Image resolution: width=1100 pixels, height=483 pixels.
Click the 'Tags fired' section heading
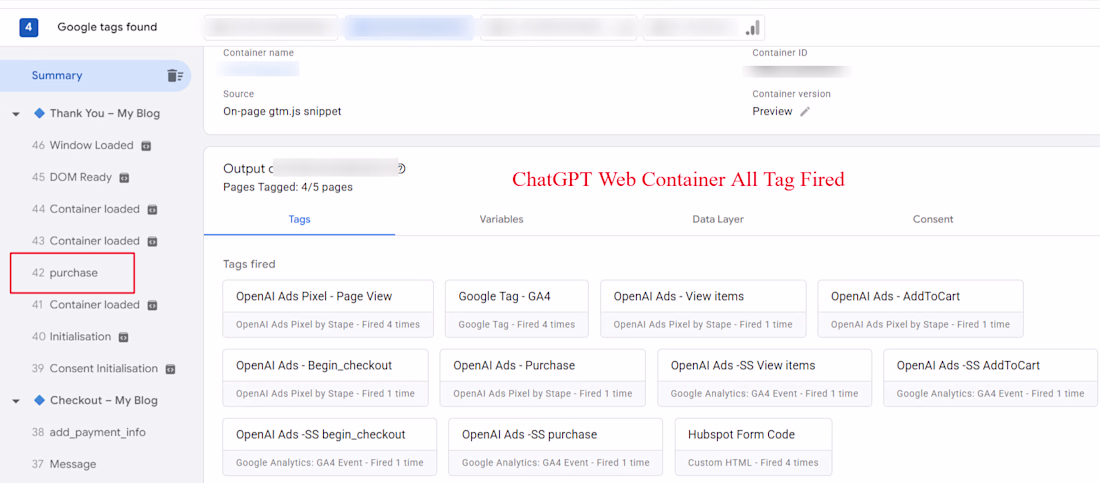(x=249, y=265)
